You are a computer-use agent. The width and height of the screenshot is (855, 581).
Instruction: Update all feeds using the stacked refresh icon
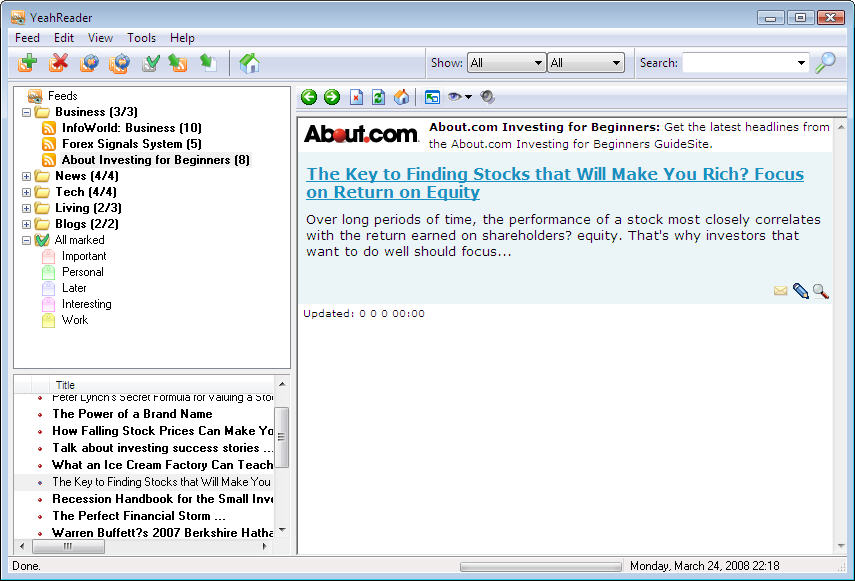[119, 63]
